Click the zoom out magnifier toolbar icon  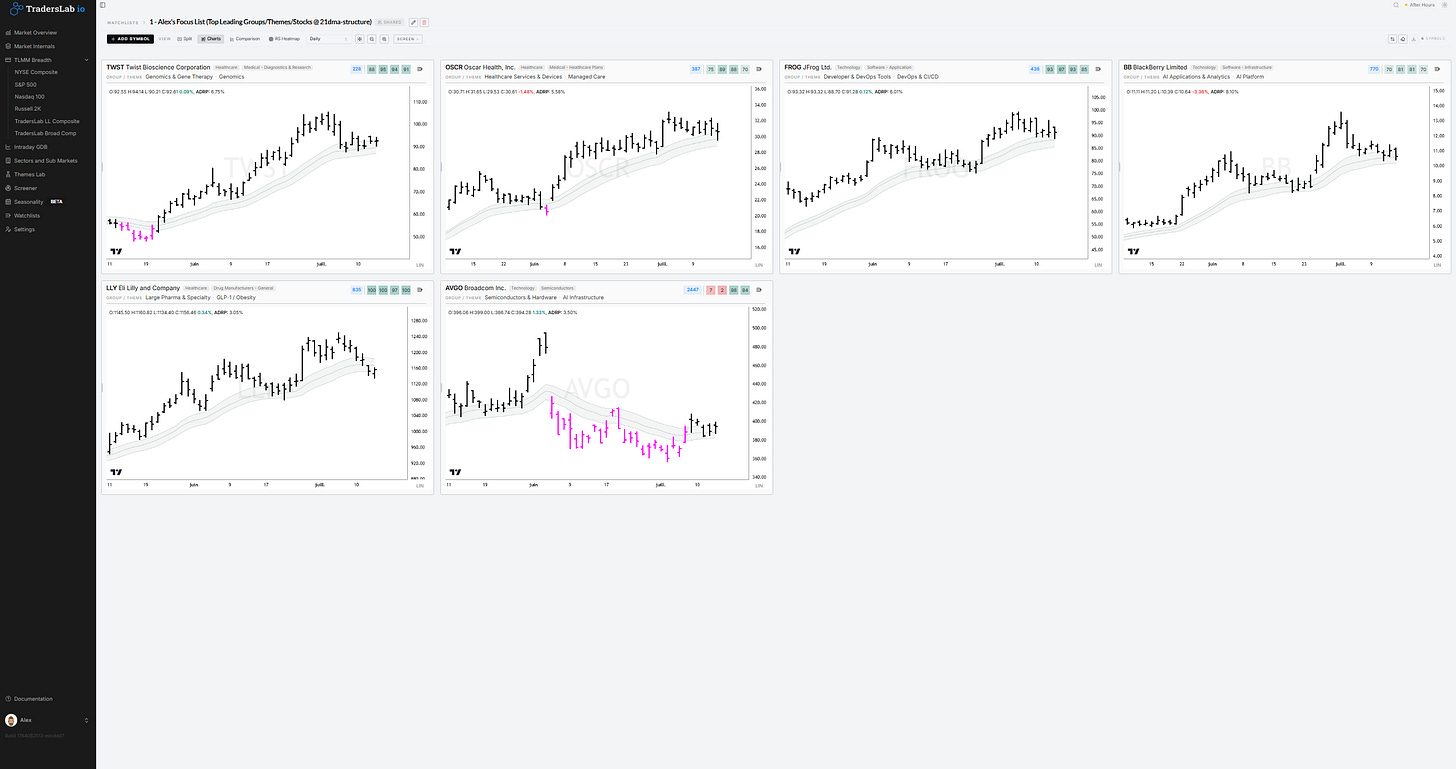[384, 39]
